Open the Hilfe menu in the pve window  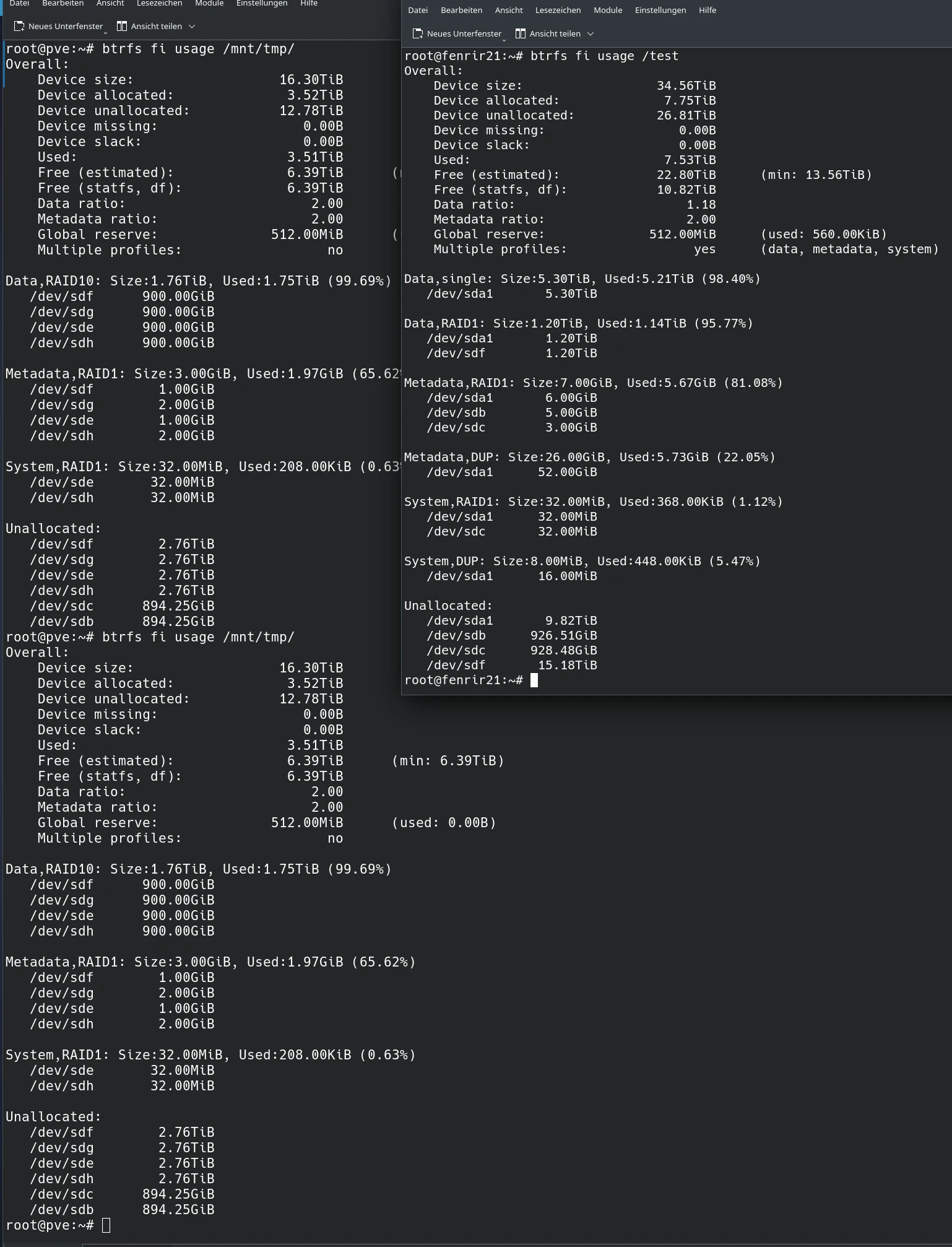coord(308,3)
